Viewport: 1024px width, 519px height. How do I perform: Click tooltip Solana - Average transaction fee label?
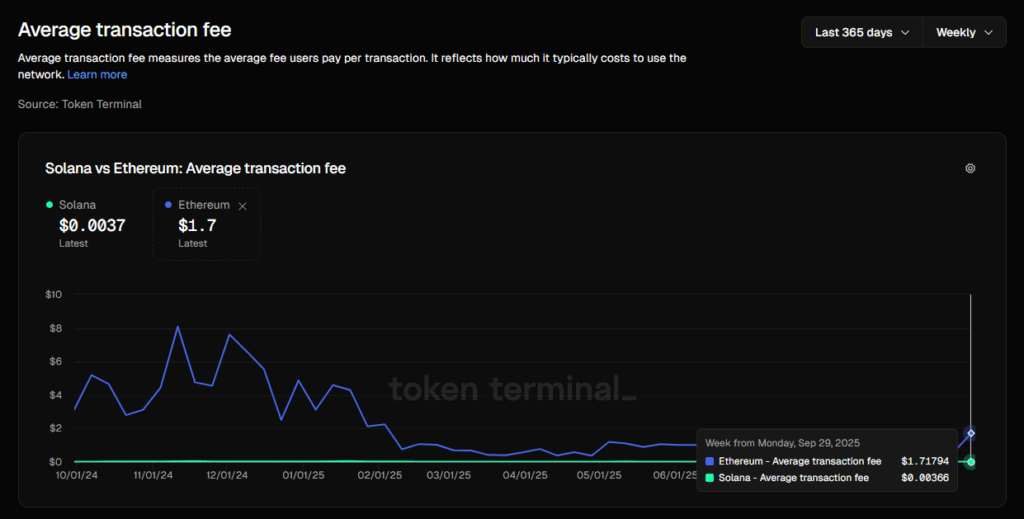point(793,478)
